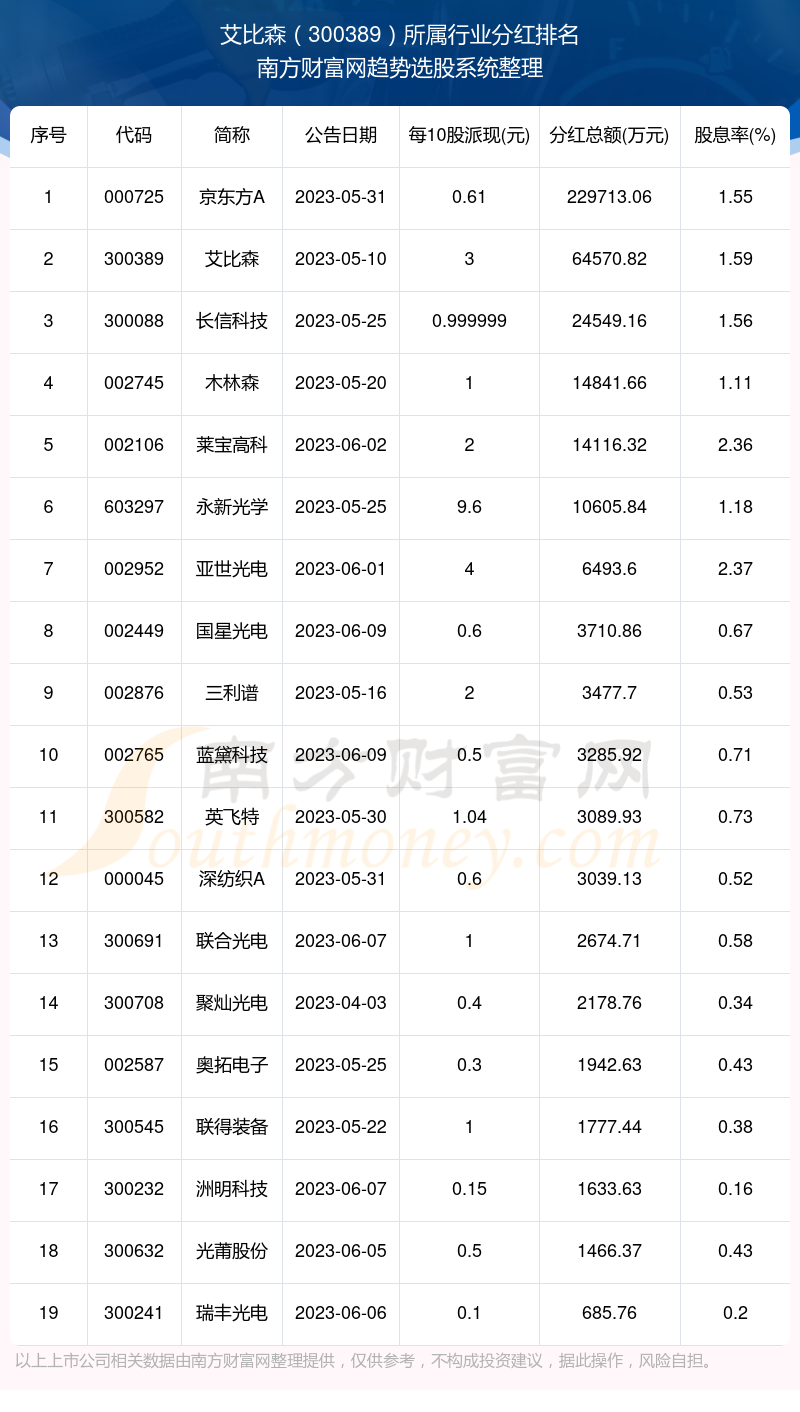
Task: Select the 莱宝高科 stock name
Action: [232, 445]
